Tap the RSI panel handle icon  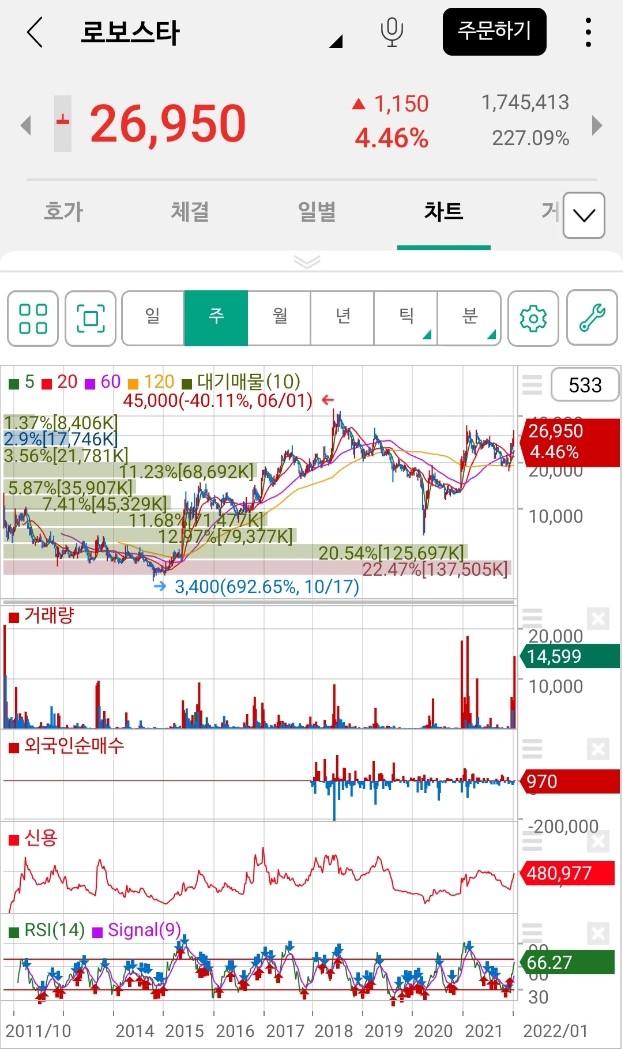coord(532,933)
